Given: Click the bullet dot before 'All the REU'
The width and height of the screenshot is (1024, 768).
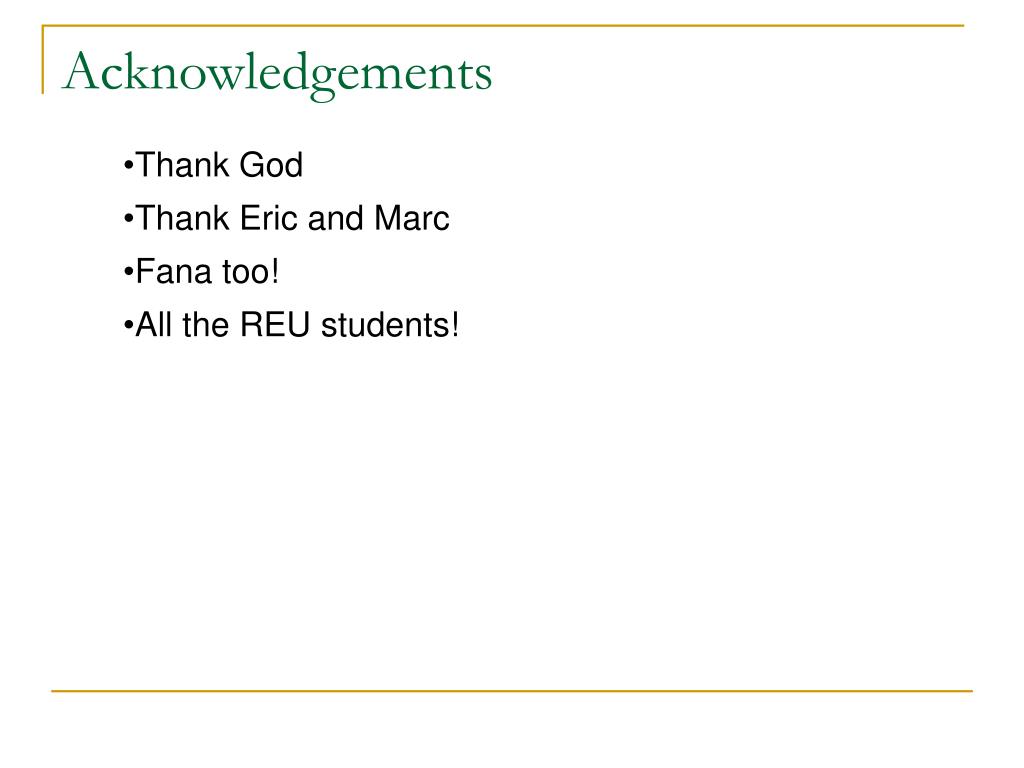Looking at the screenshot, I should [x=128, y=326].
